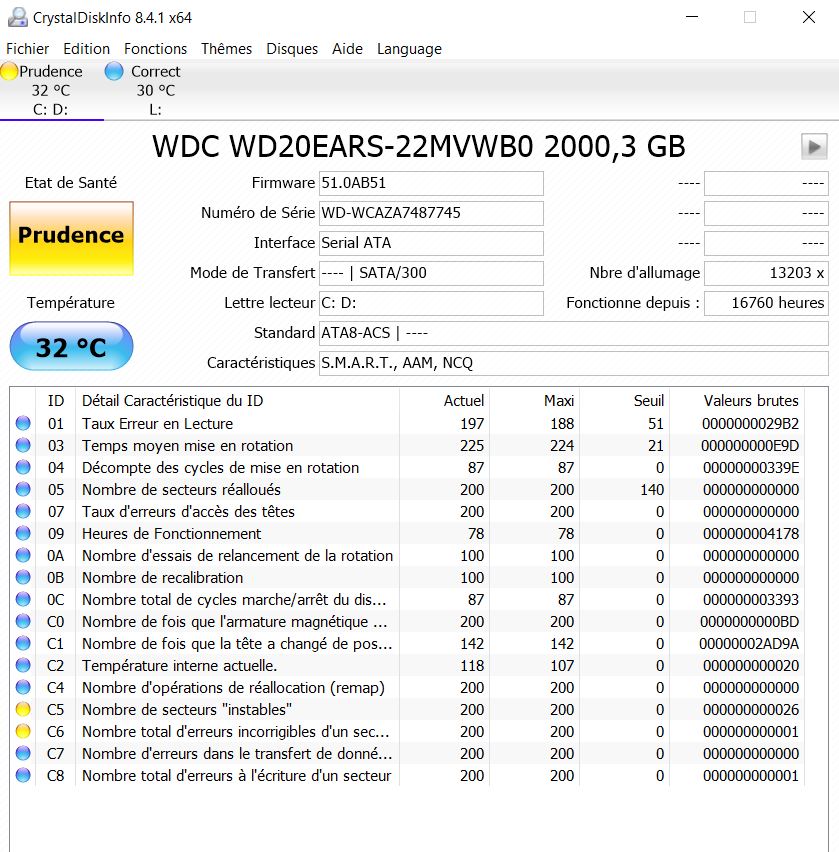Viewport: 839px width, 852px height.
Task: Click the Interface field Serial ATA
Action: pyautogui.click(x=431, y=243)
